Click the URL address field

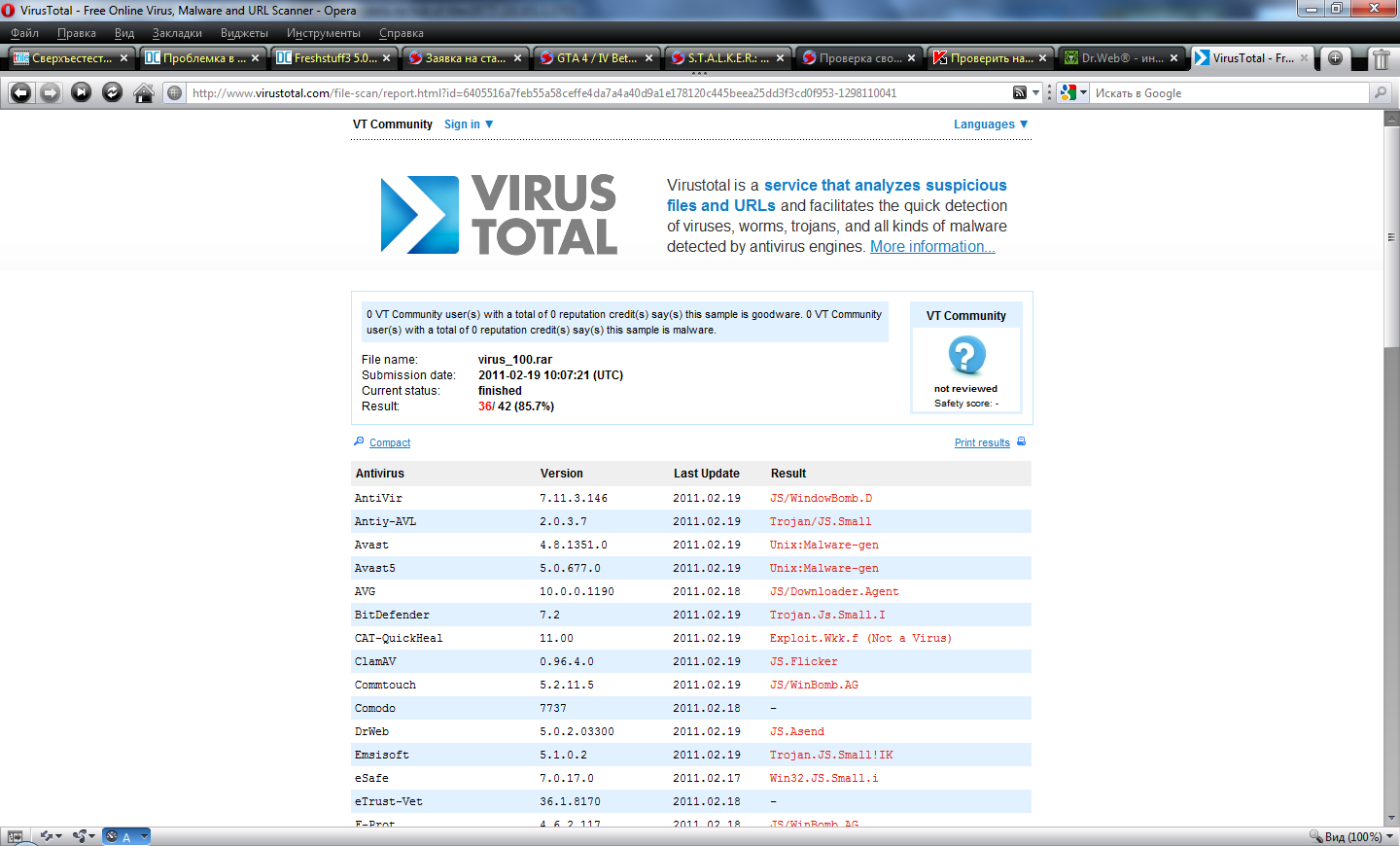(598, 93)
